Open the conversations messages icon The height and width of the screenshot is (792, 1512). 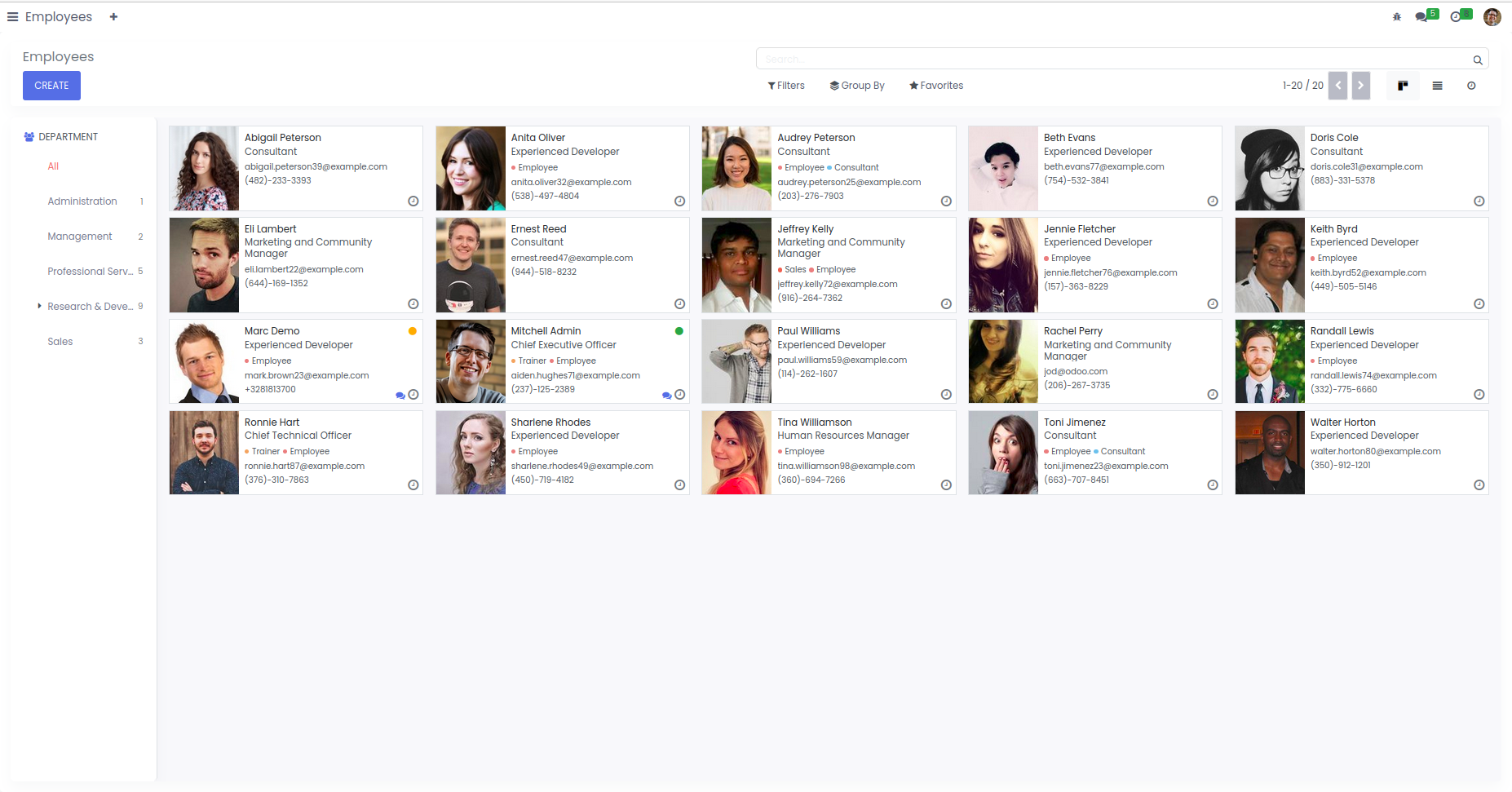[1421, 17]
